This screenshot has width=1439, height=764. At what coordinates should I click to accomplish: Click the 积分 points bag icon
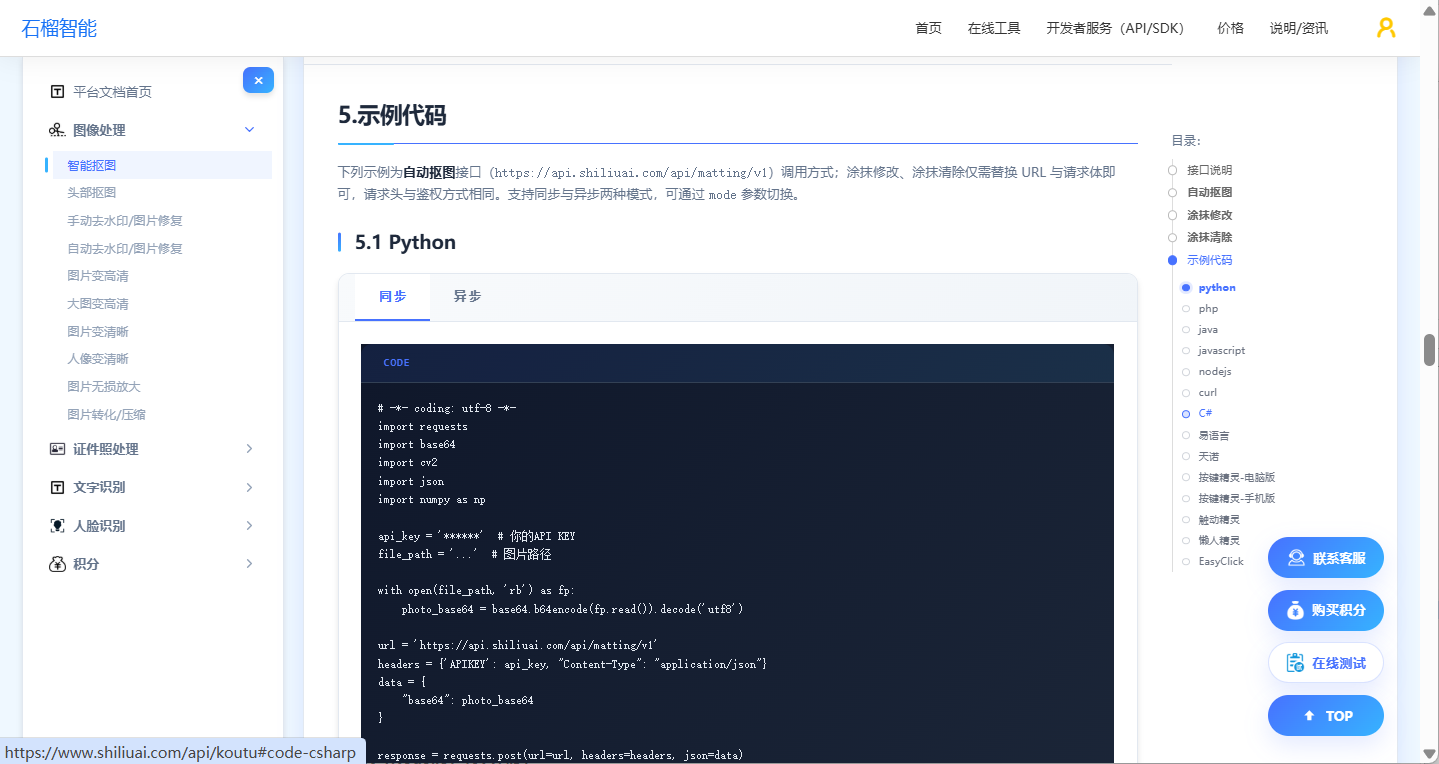point(57,564)
